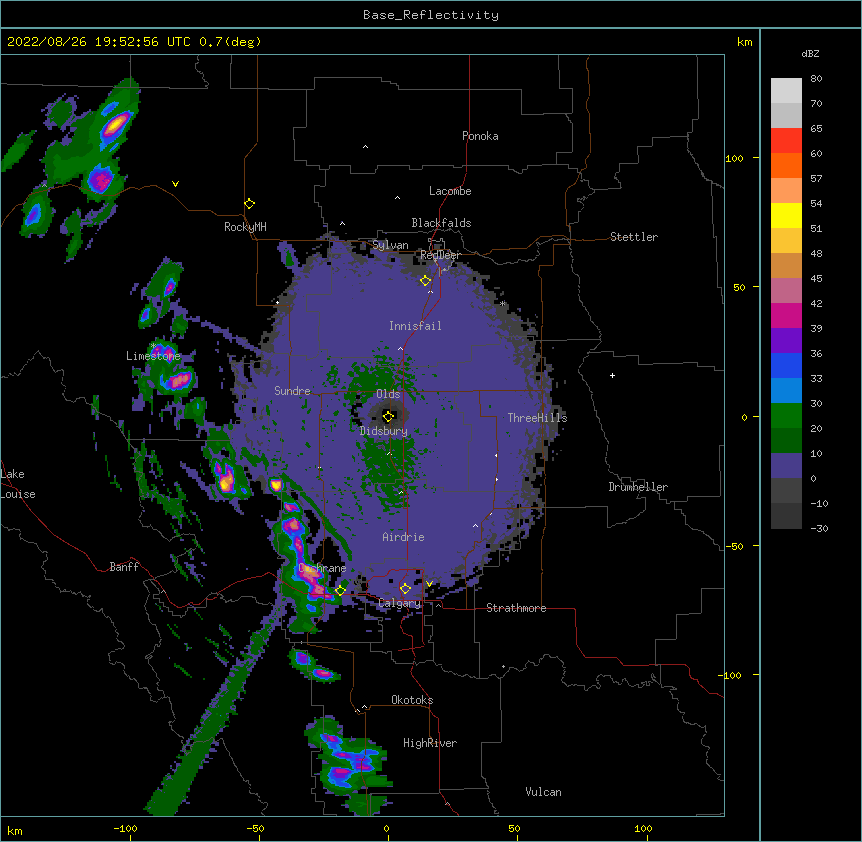The width and height of the screenshot is (862, 842).
Task: Select the Strathmore label
Action: (516, 608)
